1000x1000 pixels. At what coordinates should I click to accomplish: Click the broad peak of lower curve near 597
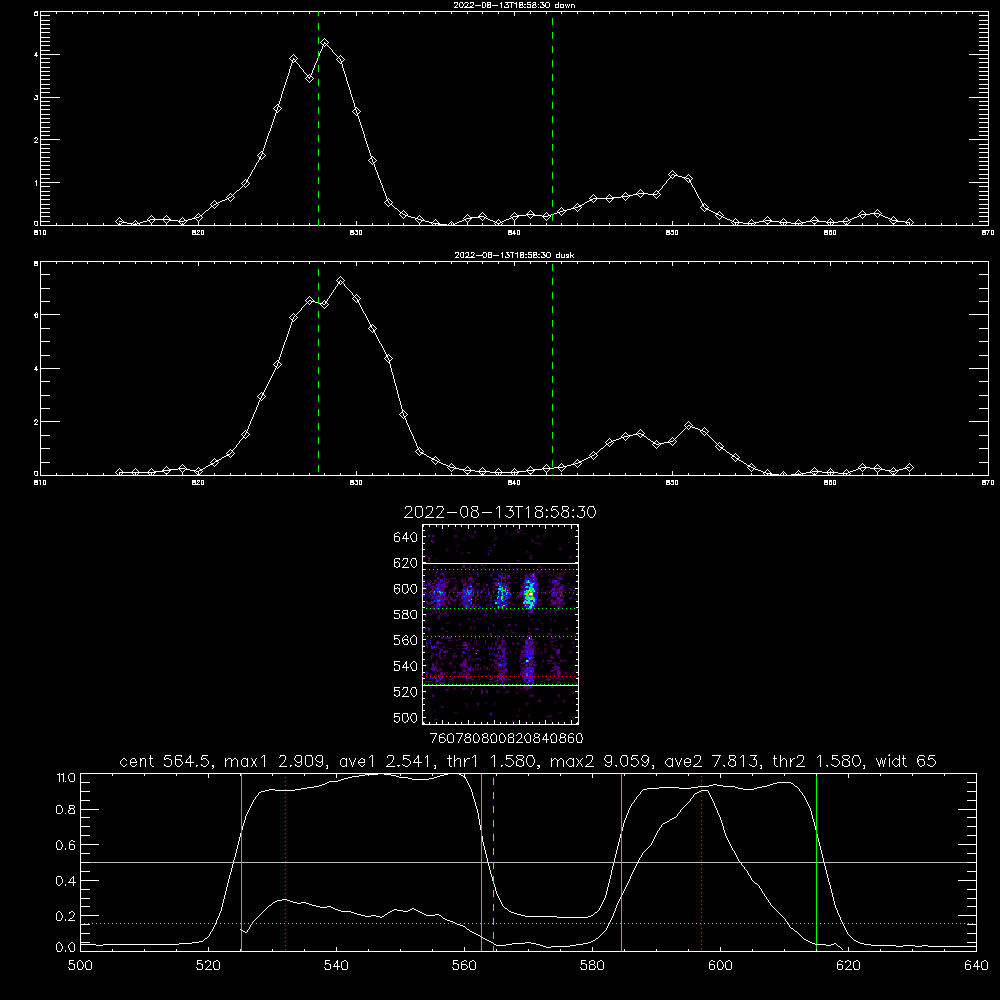point(702,791)
